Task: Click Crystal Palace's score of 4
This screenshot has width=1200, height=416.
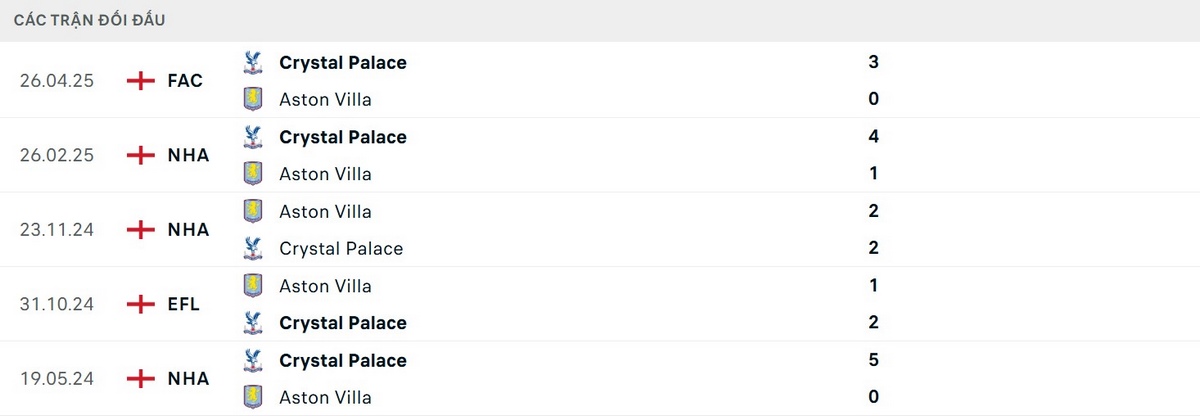Action: 874,137
